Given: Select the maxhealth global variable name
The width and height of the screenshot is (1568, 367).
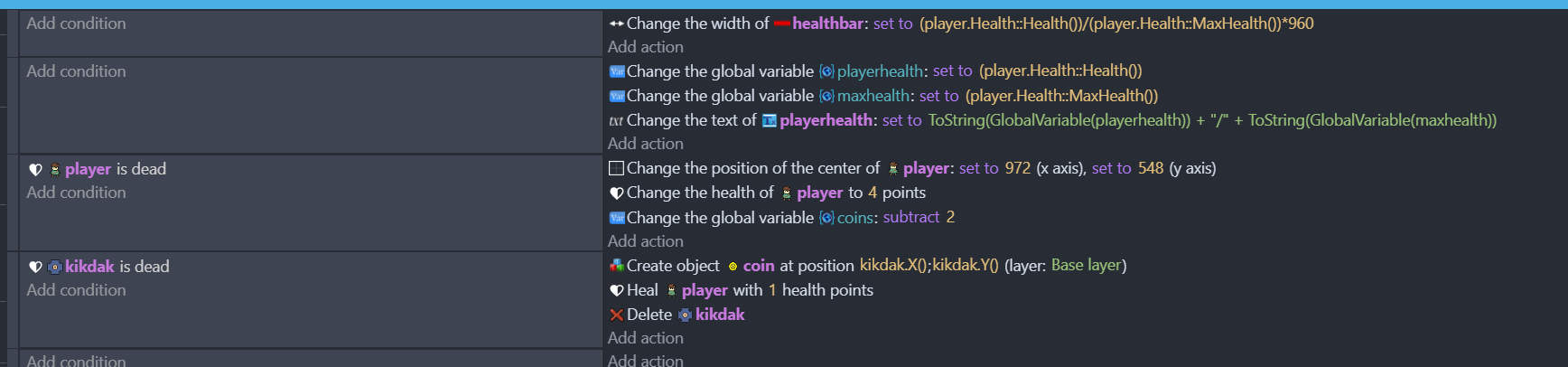Looking at the screenshot, I should (x=873, y=96).
